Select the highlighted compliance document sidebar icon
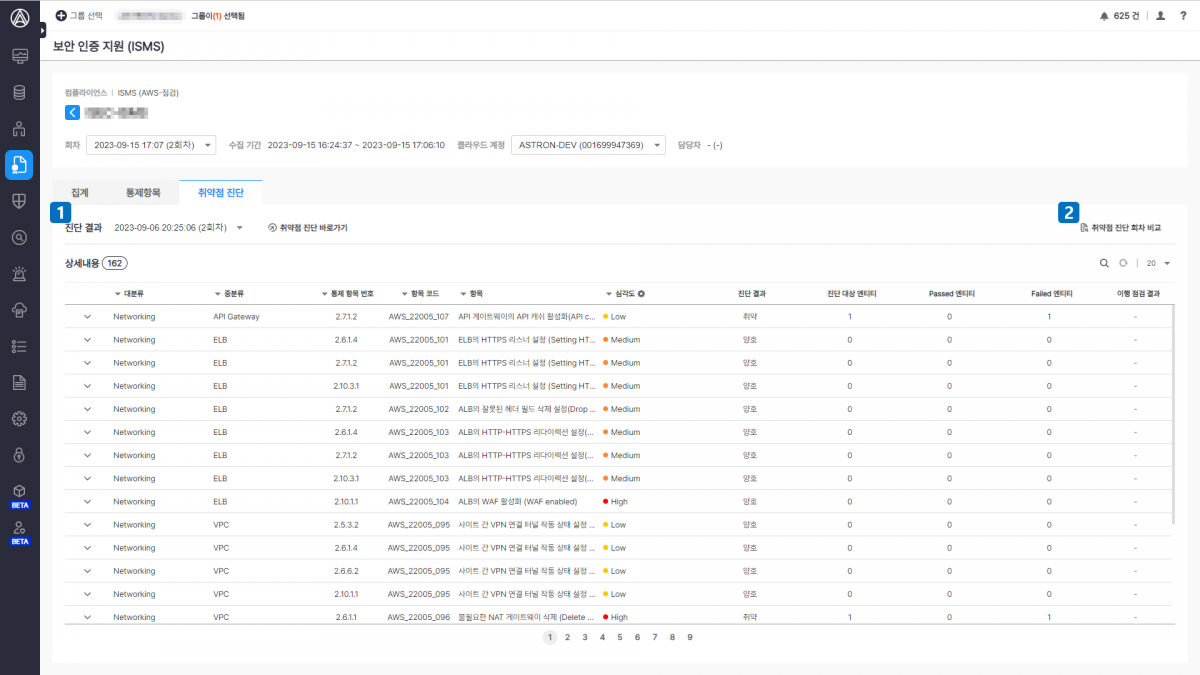 (19, 165)
